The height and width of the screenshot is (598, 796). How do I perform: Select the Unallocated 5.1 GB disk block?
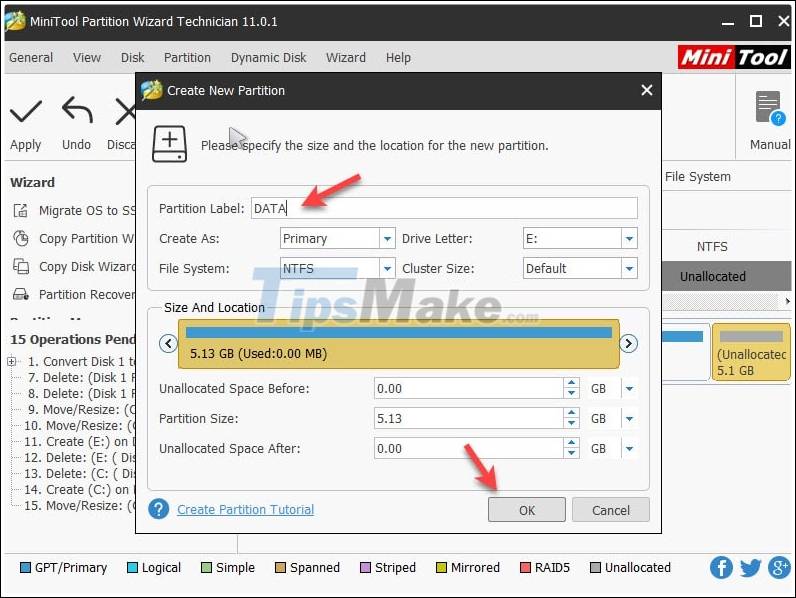pyautogui.click(x=751, y=352)
